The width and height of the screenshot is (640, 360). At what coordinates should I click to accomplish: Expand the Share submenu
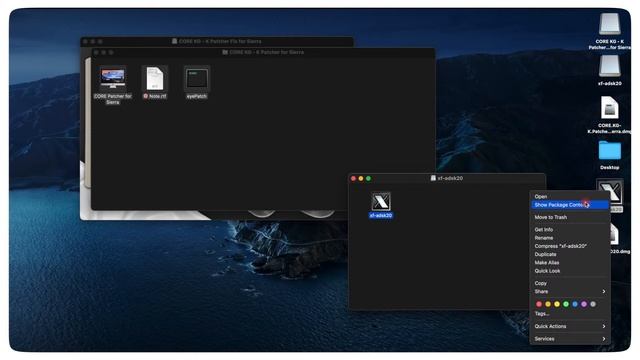point(570,291)
